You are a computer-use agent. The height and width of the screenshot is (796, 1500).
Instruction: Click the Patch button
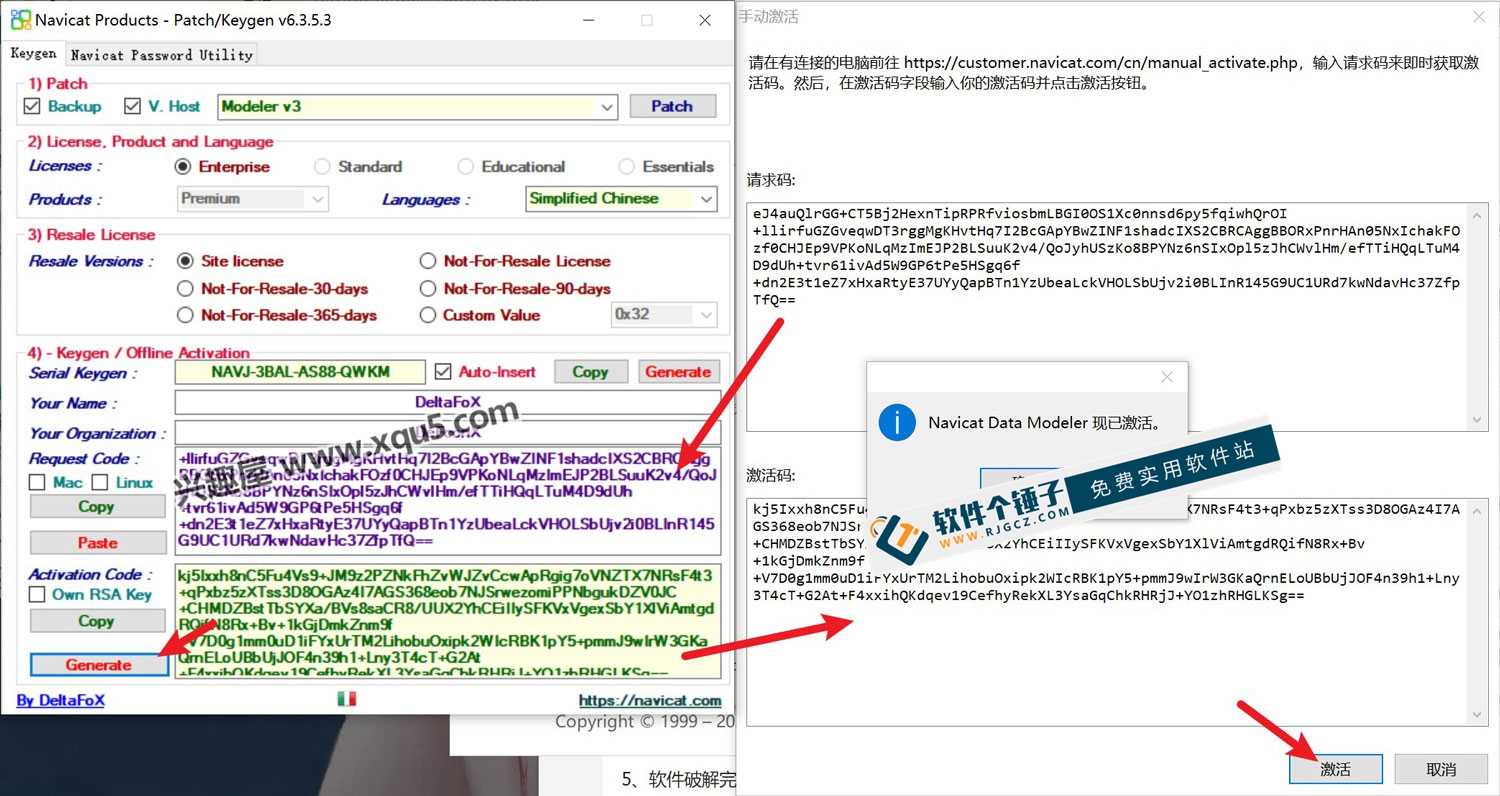672,106
